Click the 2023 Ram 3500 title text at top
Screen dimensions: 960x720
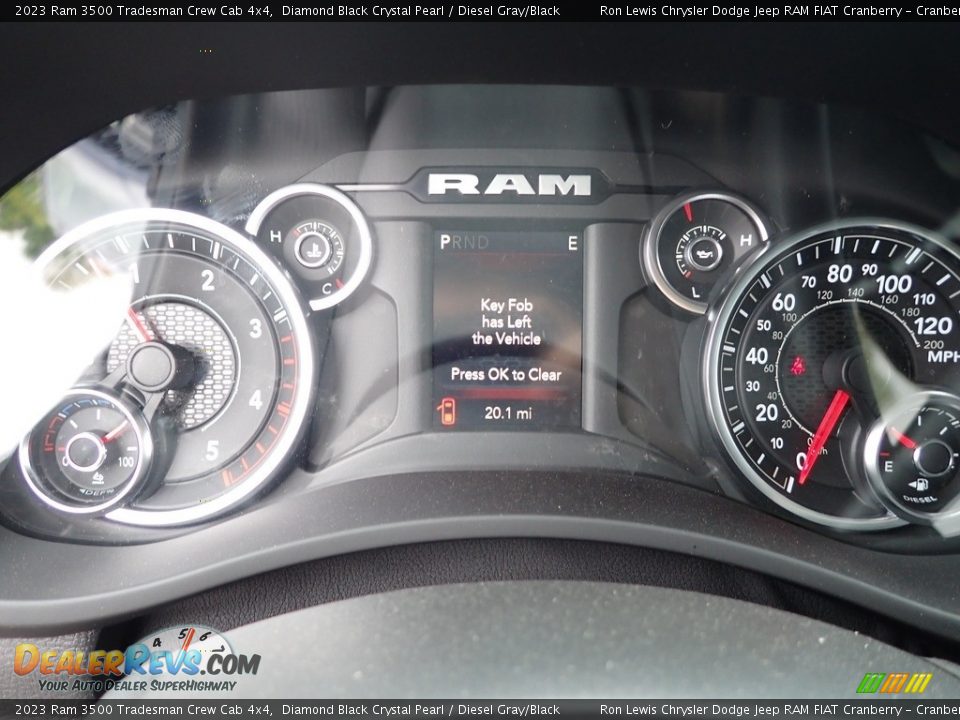click(143, 10)
